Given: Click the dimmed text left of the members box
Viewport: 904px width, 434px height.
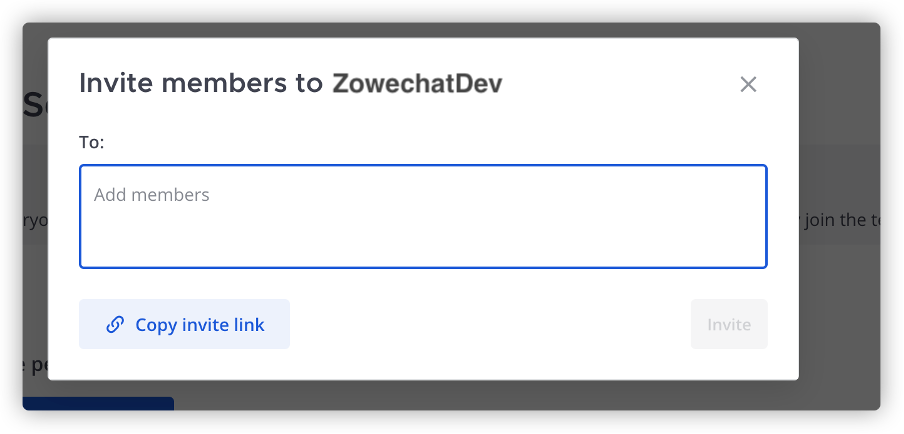Looking at the screenshot, I should pos(35,220).
